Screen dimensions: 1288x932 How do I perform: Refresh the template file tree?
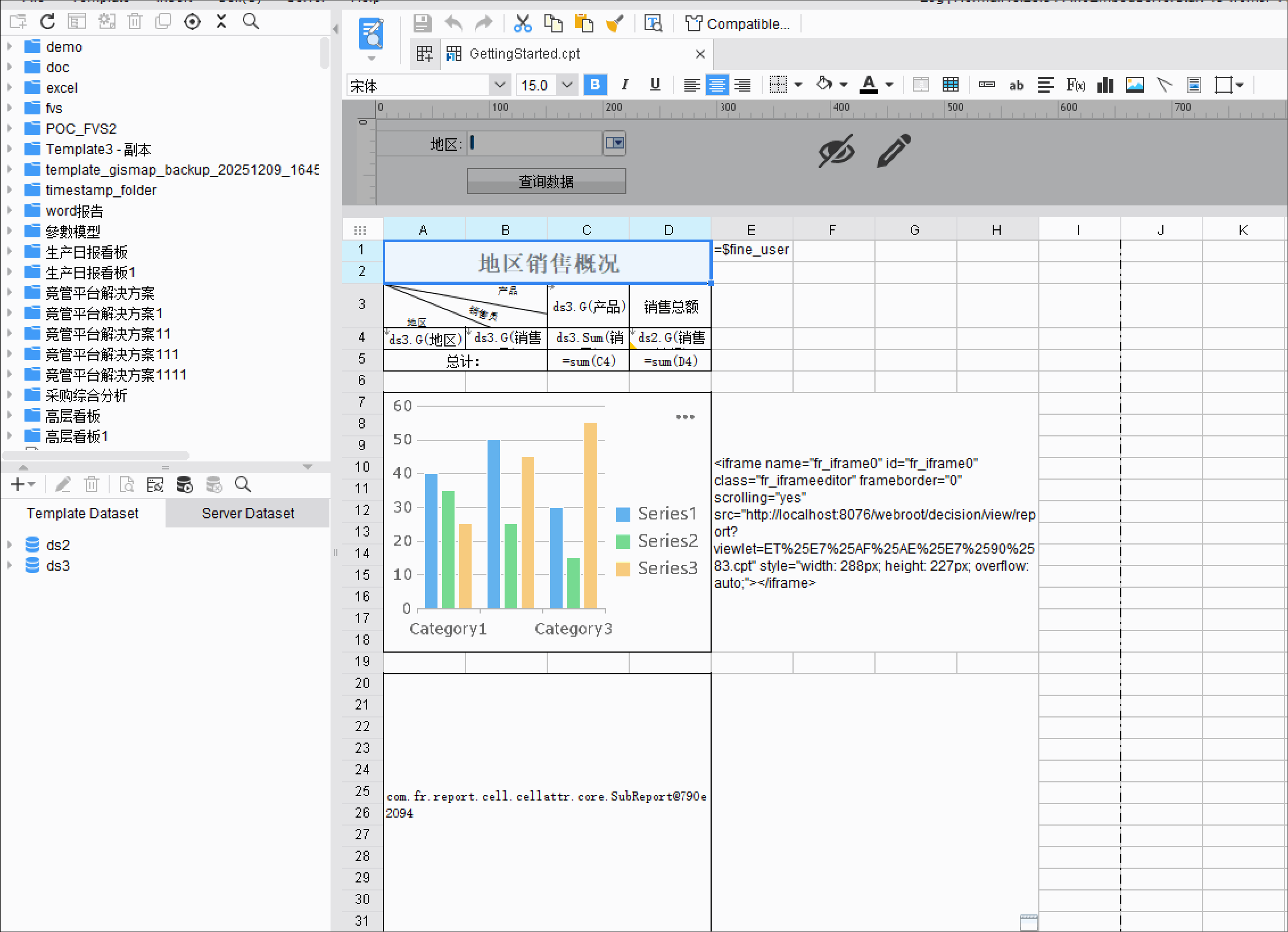[48, 22]
